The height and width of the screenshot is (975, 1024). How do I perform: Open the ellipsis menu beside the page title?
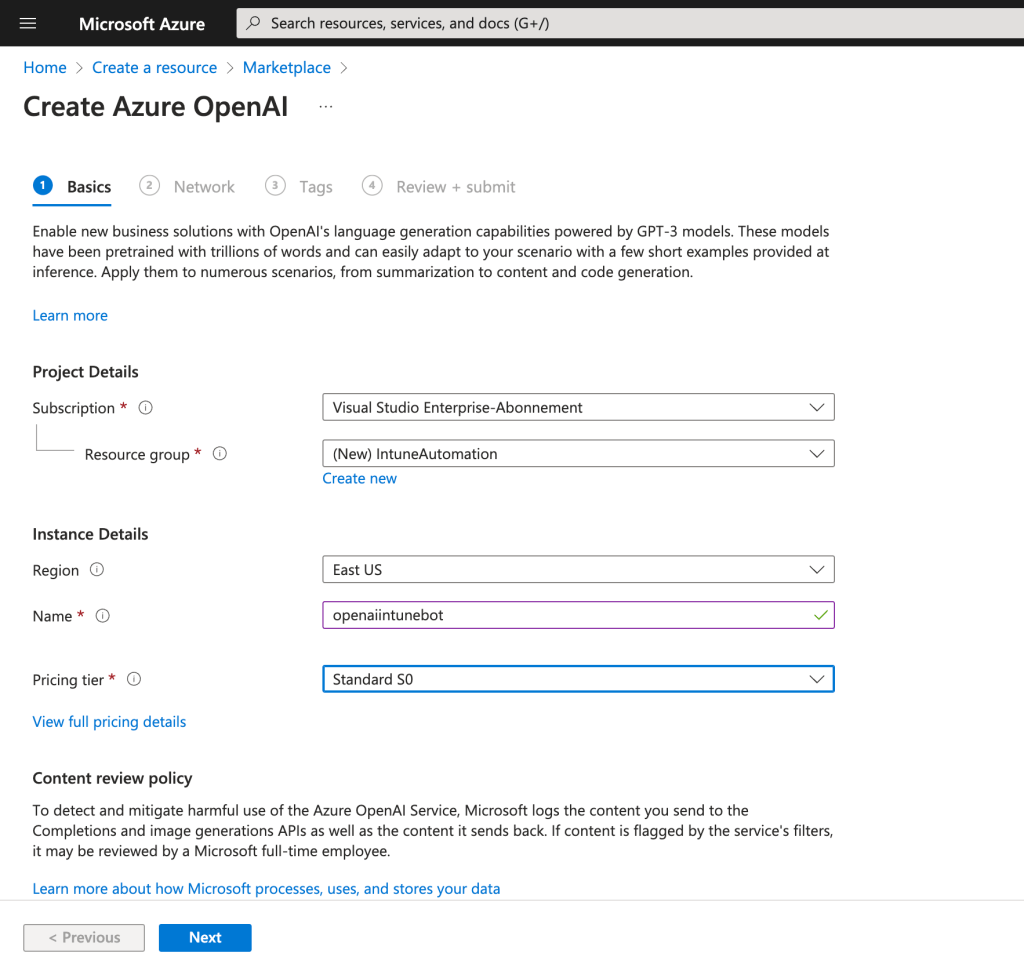[326, 107]
